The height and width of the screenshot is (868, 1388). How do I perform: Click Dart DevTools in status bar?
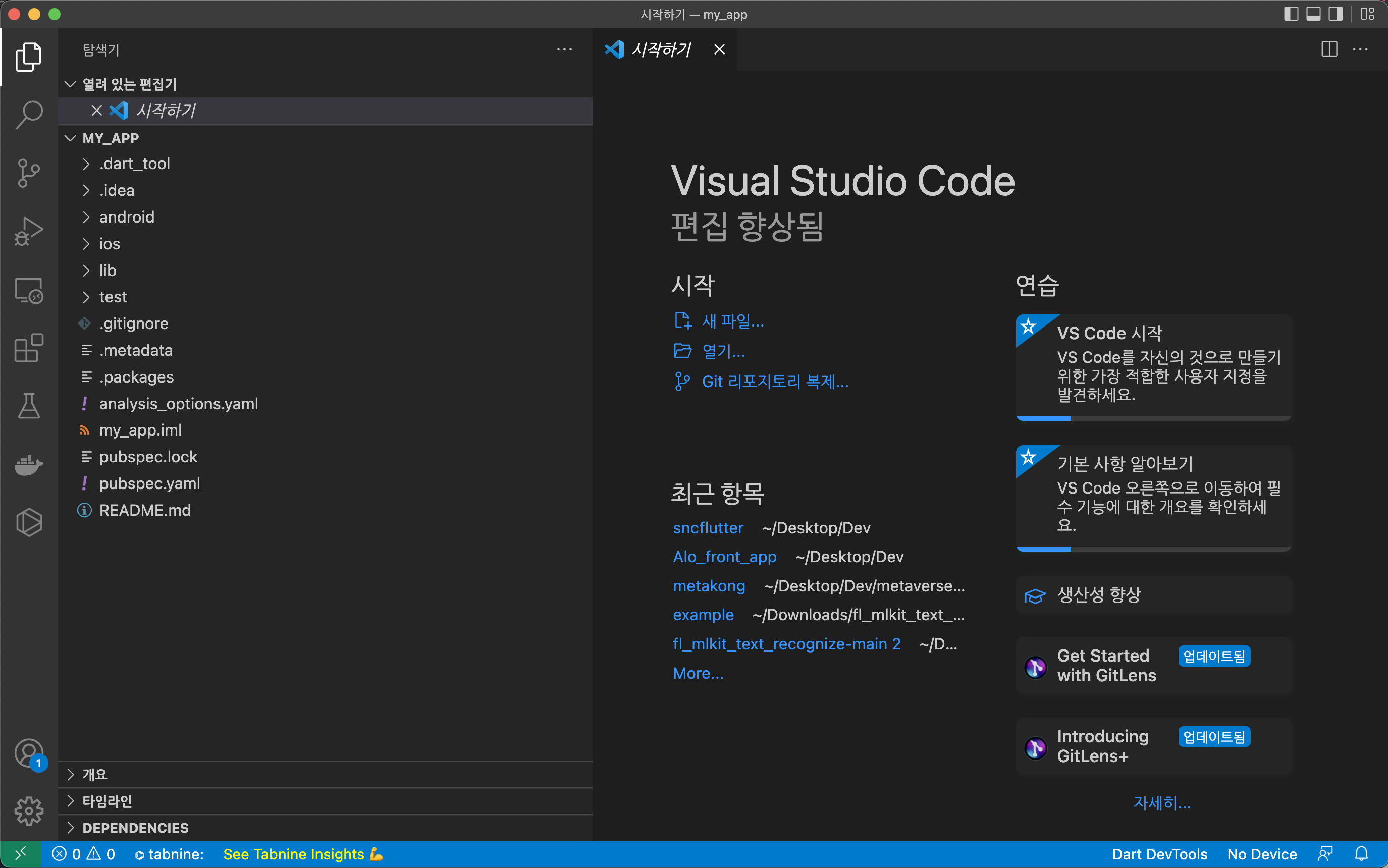pyautogui.click(x=1159, y=854)
